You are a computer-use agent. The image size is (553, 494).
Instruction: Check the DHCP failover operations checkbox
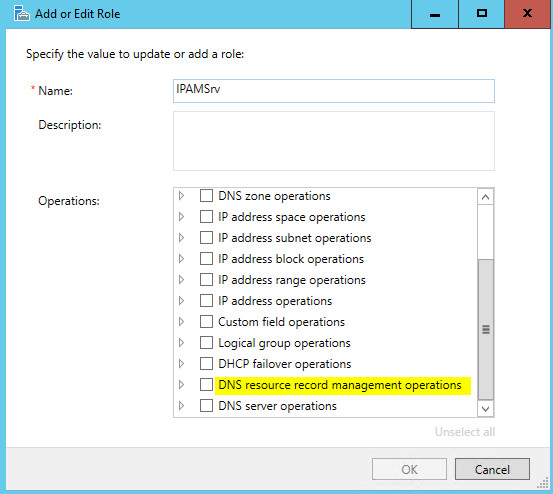(206, 364)
